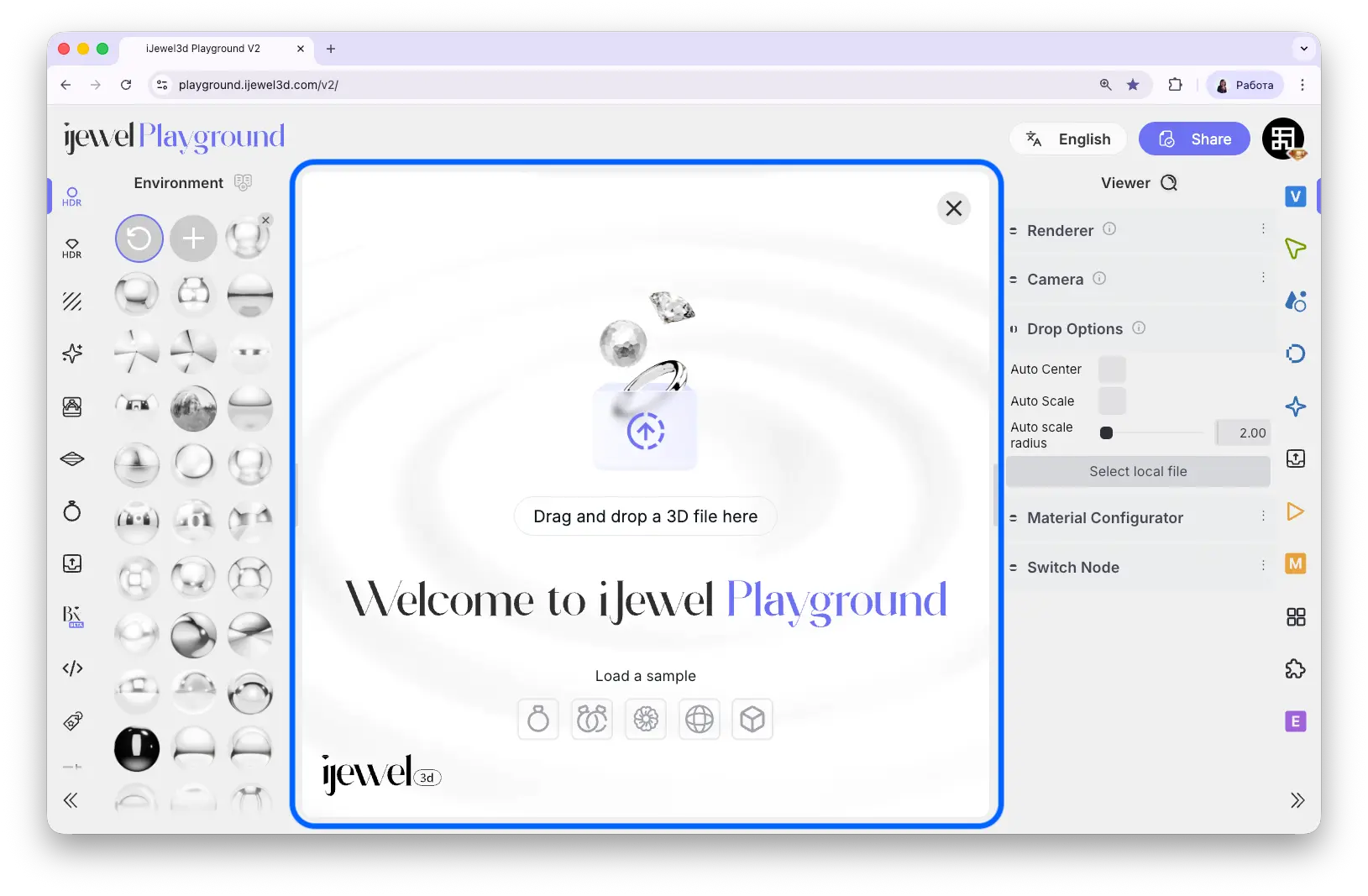Select the diagonal stripes icon in left sidebar
This screenshot has height=896, width=1368.
pyautogui.click(x=72, y=301)
